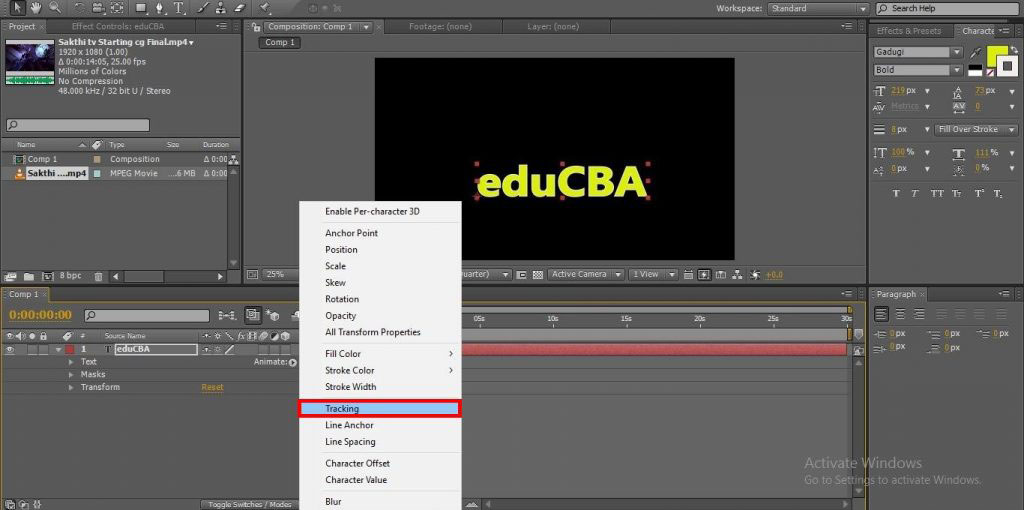Toggle the All Caps text style button
The image size is (1024, 510).
[x=938, y=193]
